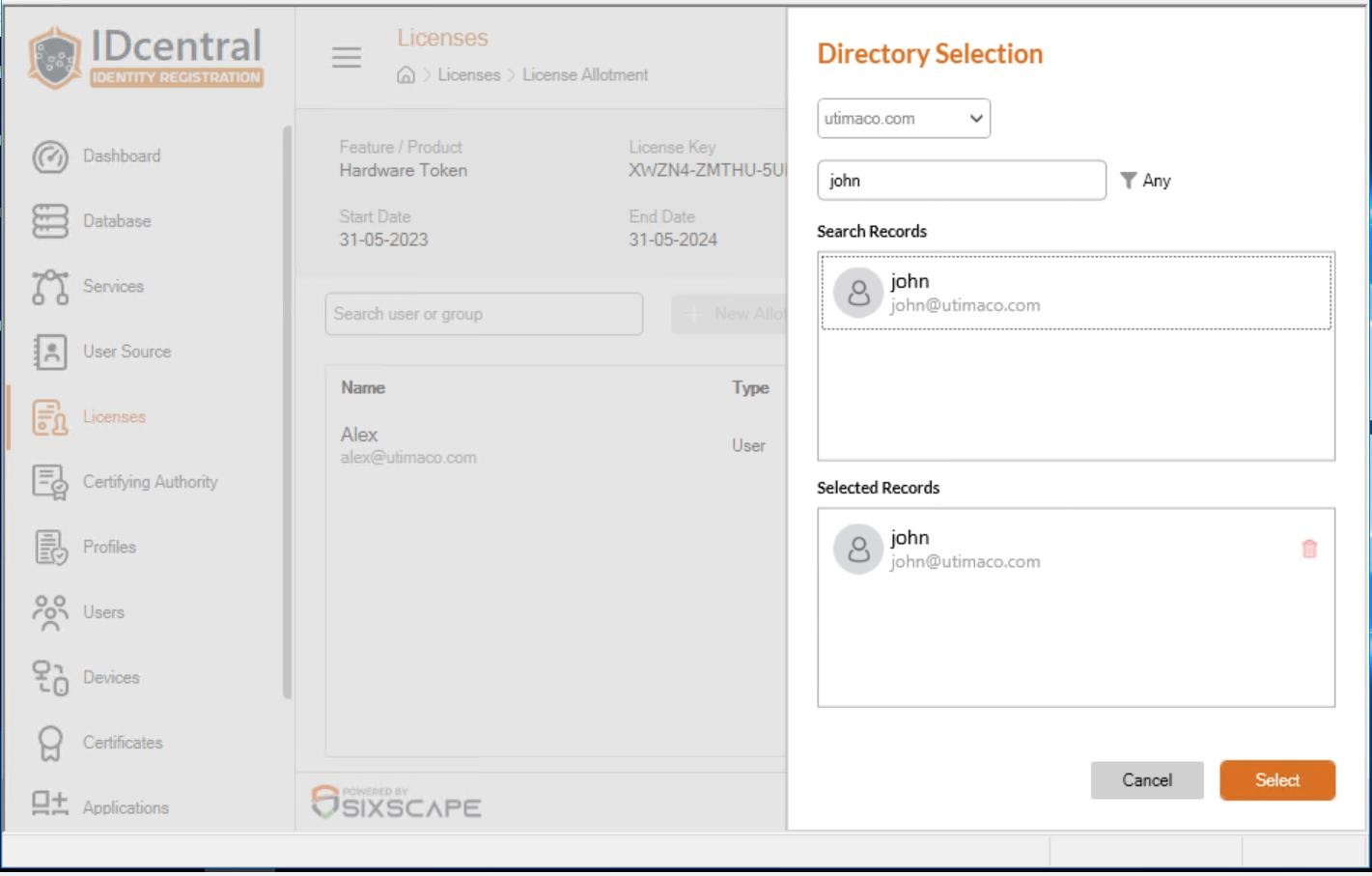Open Certifying Authority menu item
The height and width of the screenshot is (876, 1372).
[x=150, y=482]
